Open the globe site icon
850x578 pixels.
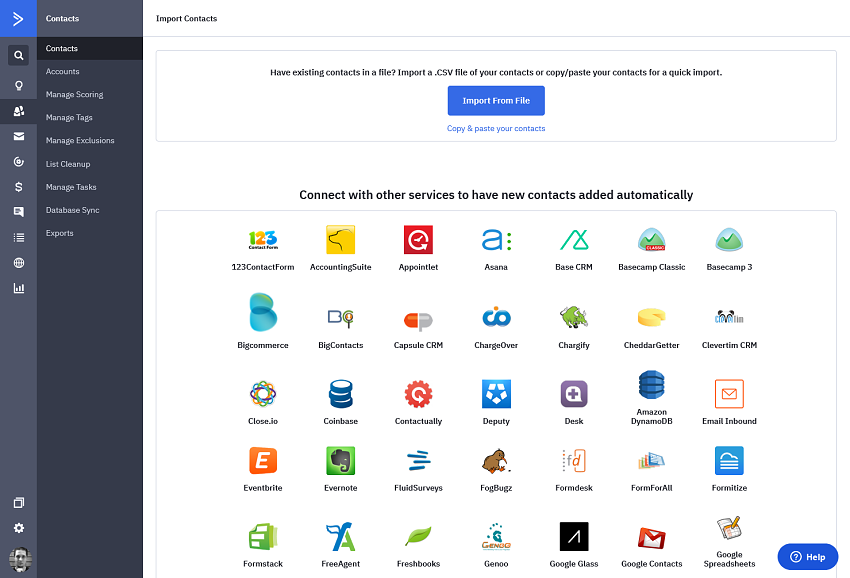[18, 263]
